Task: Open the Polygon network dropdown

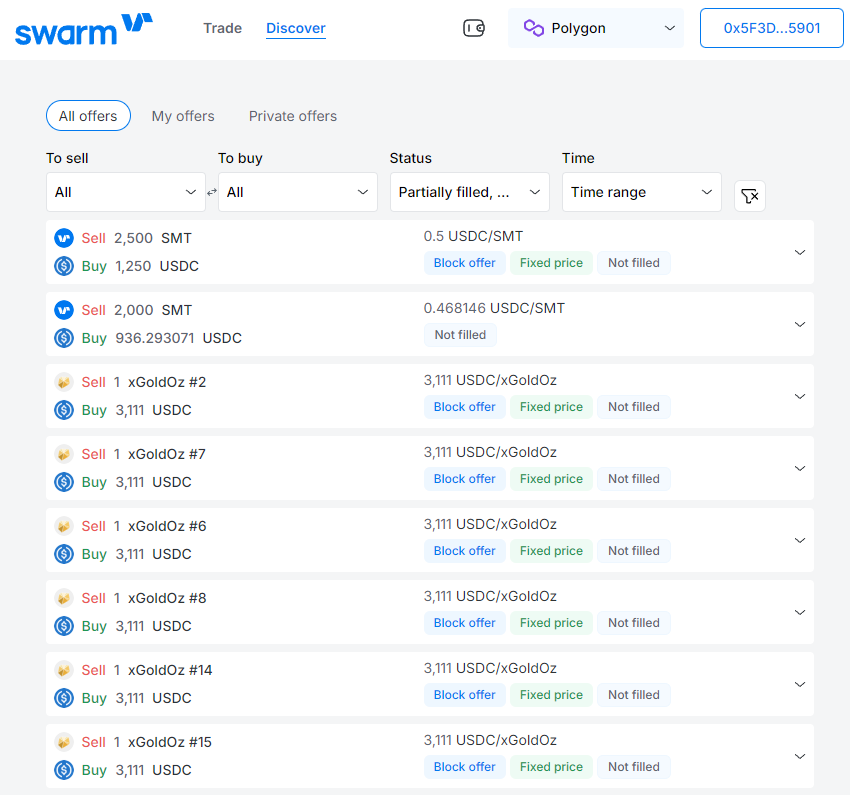Action: (596, 28)
